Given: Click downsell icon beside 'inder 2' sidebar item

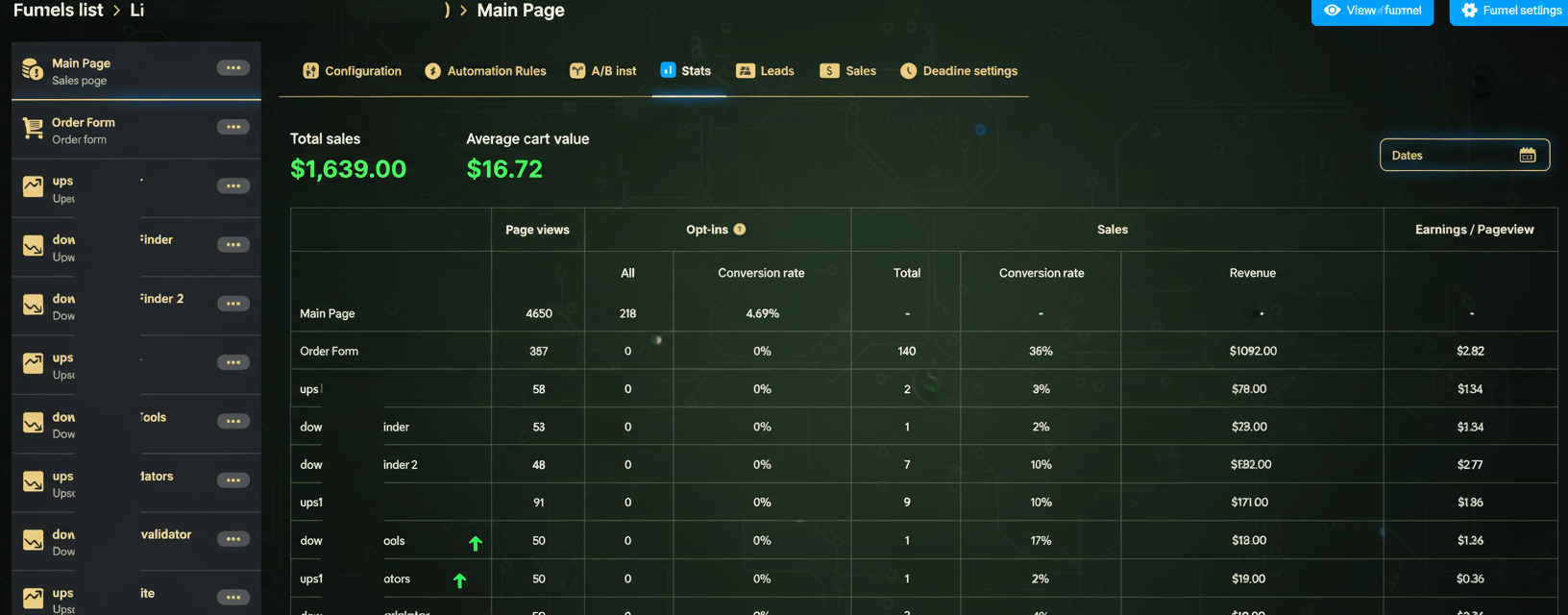Looking at the screenshot, I should pos(33,306).
